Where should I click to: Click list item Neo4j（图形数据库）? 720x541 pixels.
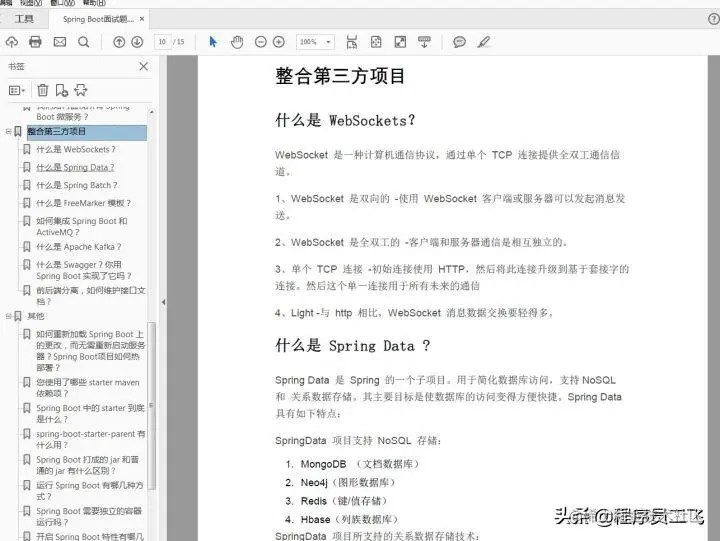(x=348, y=482)
